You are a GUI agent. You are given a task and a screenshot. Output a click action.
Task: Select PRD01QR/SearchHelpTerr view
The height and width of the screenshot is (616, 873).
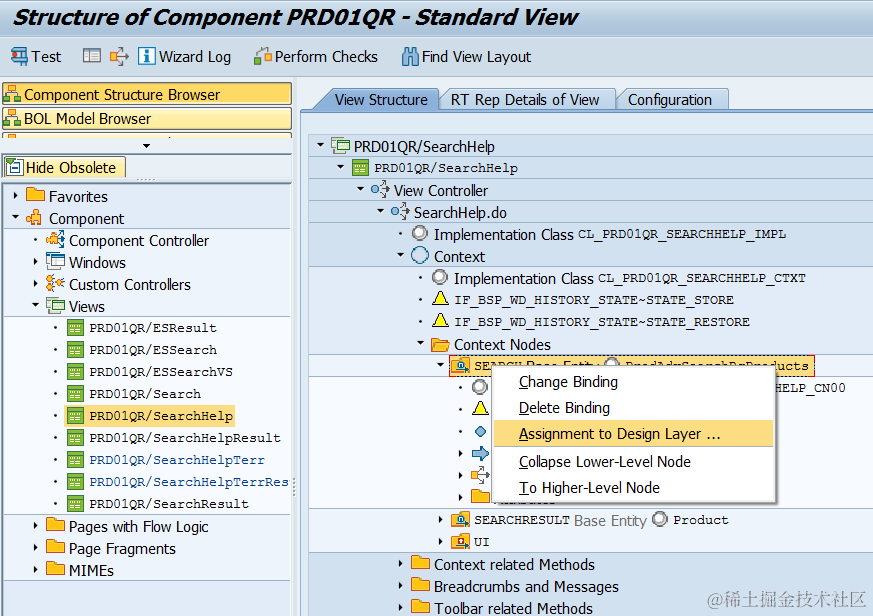click(x=177, y=460)
